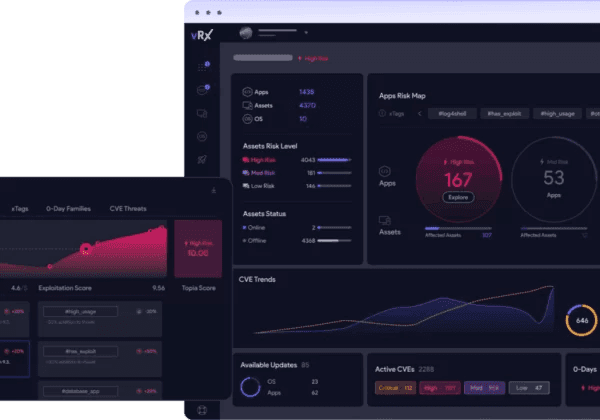Open the dashboard grid icon in sidebar
The height and width of the screenshot is (420, 600).
[x=203, y=66]
